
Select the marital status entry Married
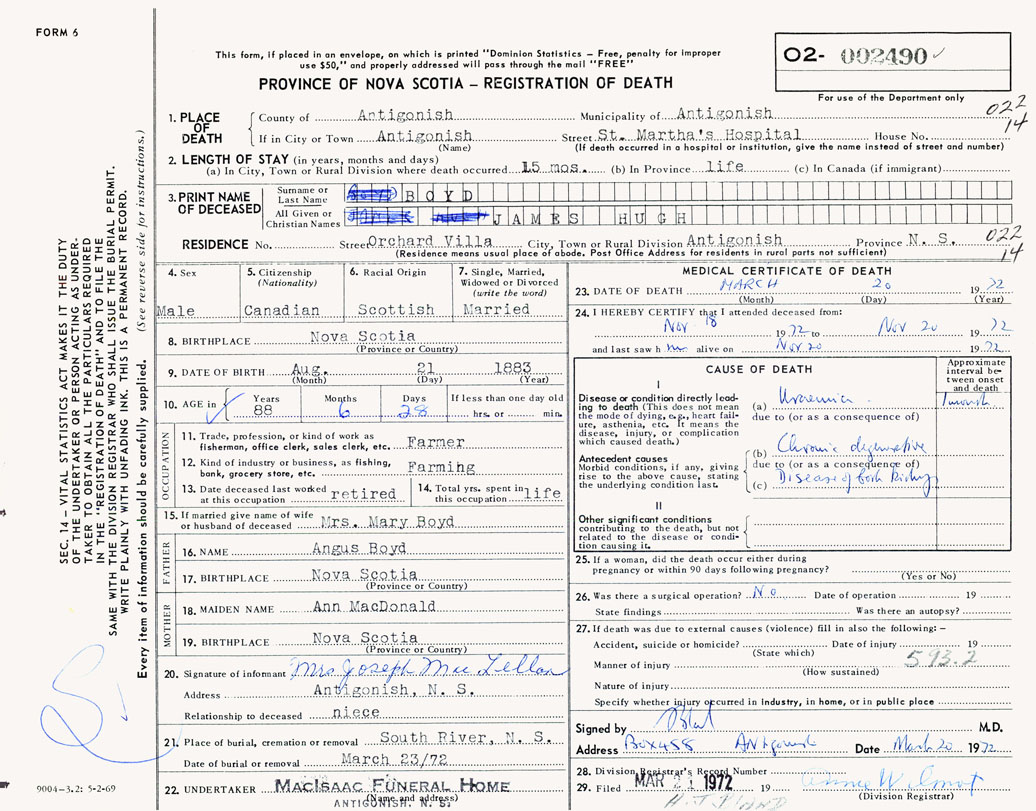pyautogui.click(x=496, y=309)
